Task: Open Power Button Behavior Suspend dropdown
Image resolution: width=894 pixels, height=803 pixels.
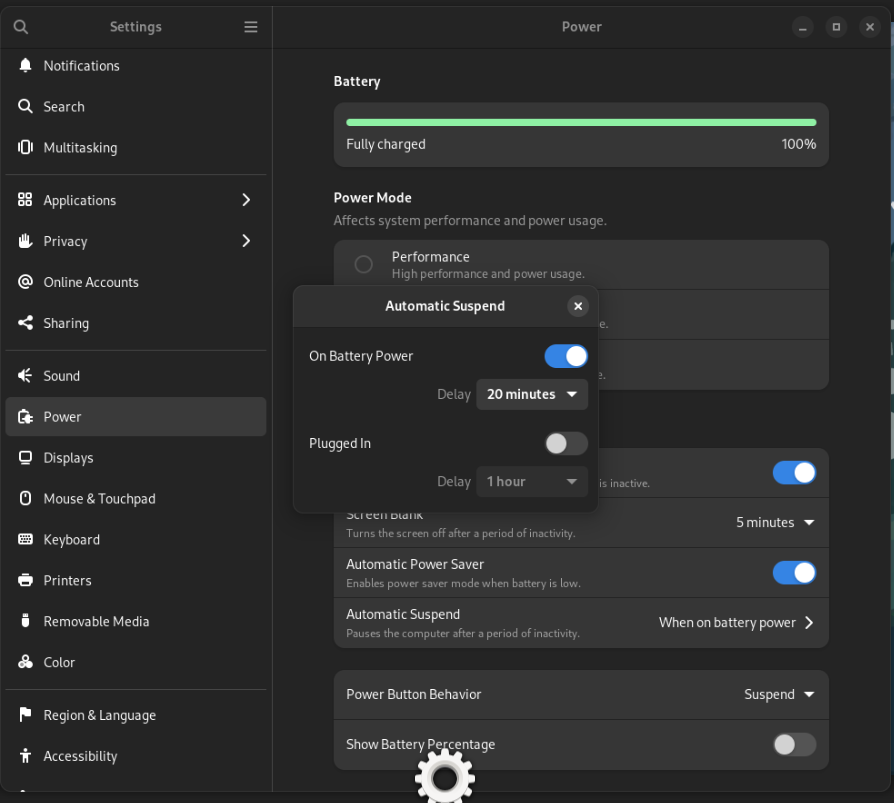Action: pyautogui.click(x=779, y=694)
